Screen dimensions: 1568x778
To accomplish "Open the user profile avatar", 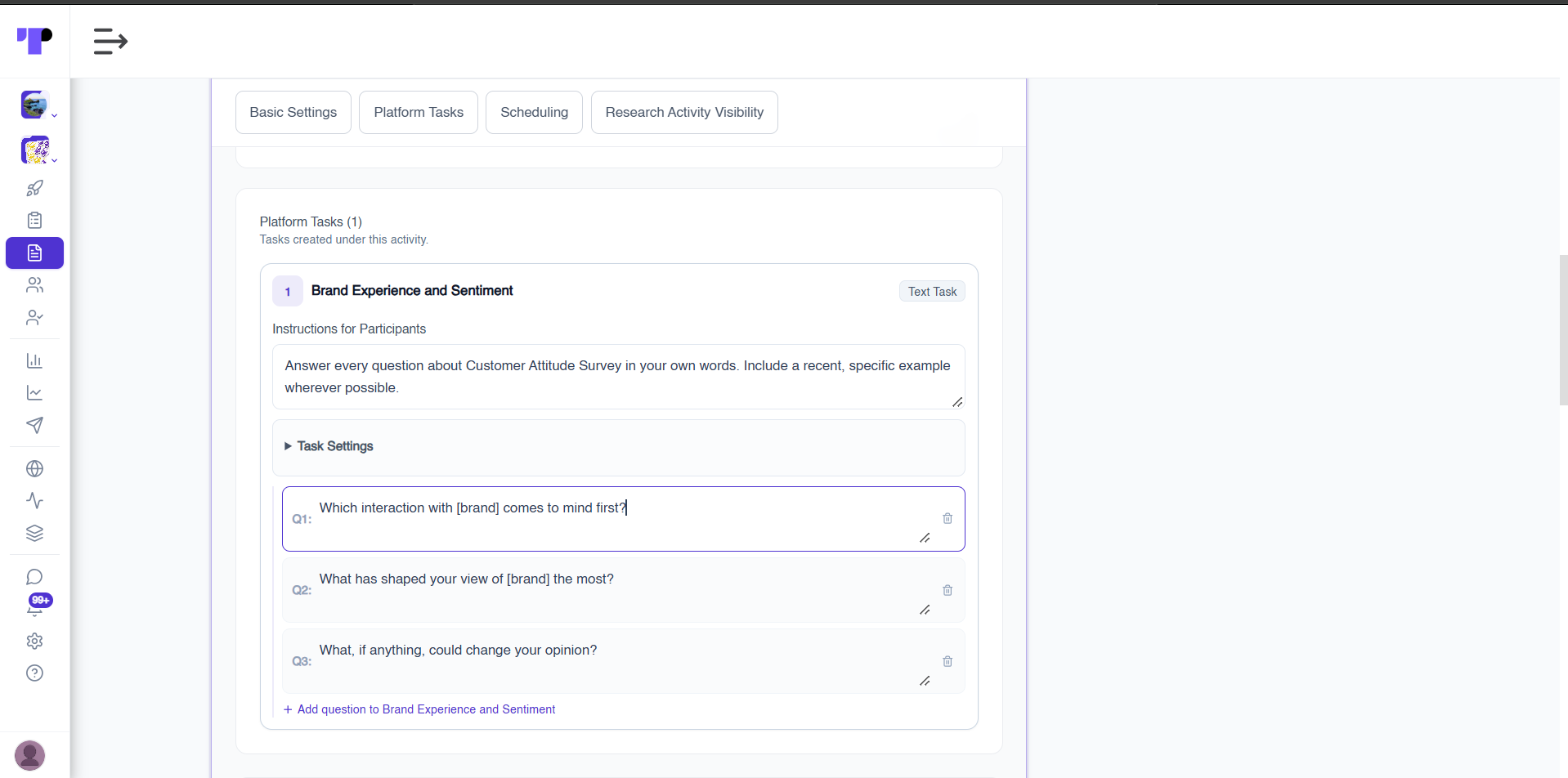I will click(x=30, y=755).
